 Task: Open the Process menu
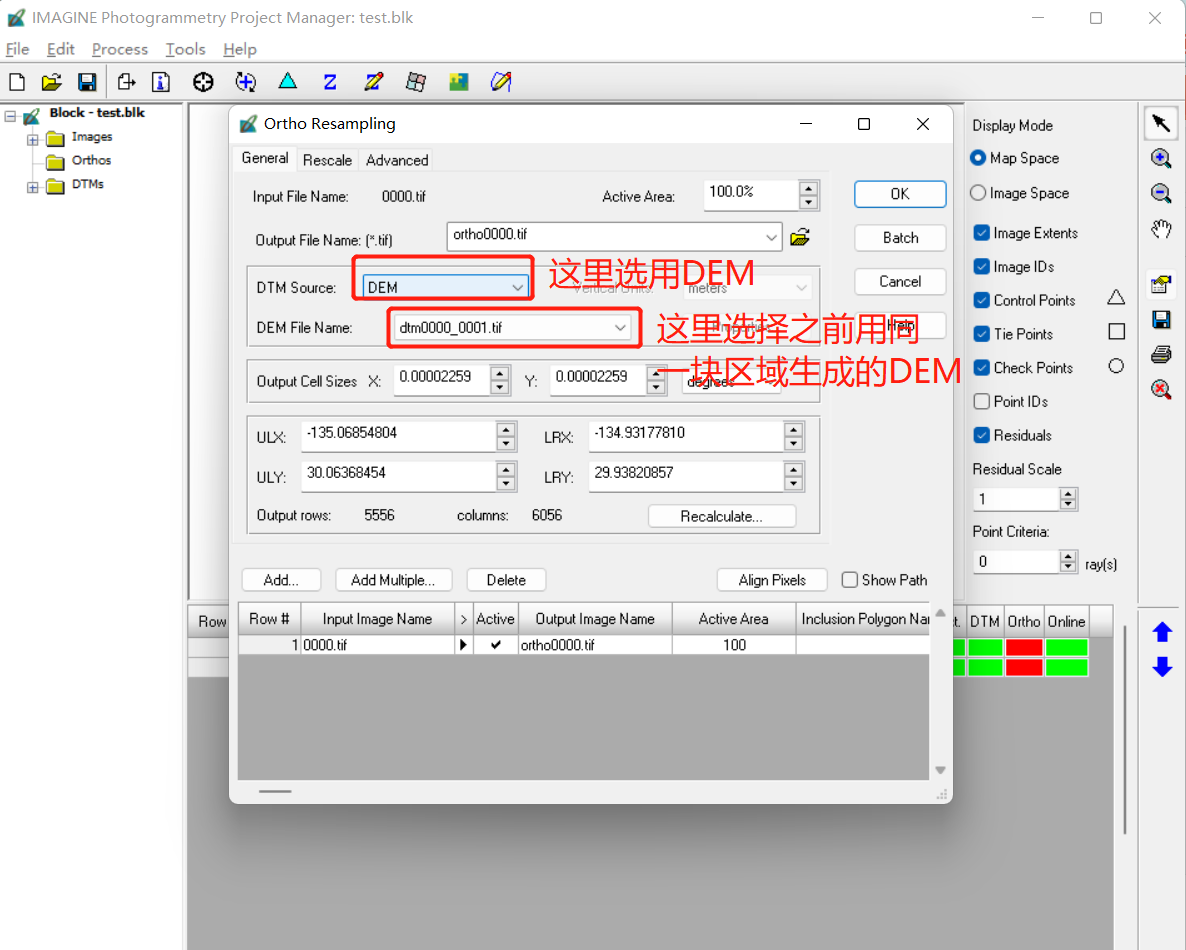pyautogui.click(x=120, y=49)
